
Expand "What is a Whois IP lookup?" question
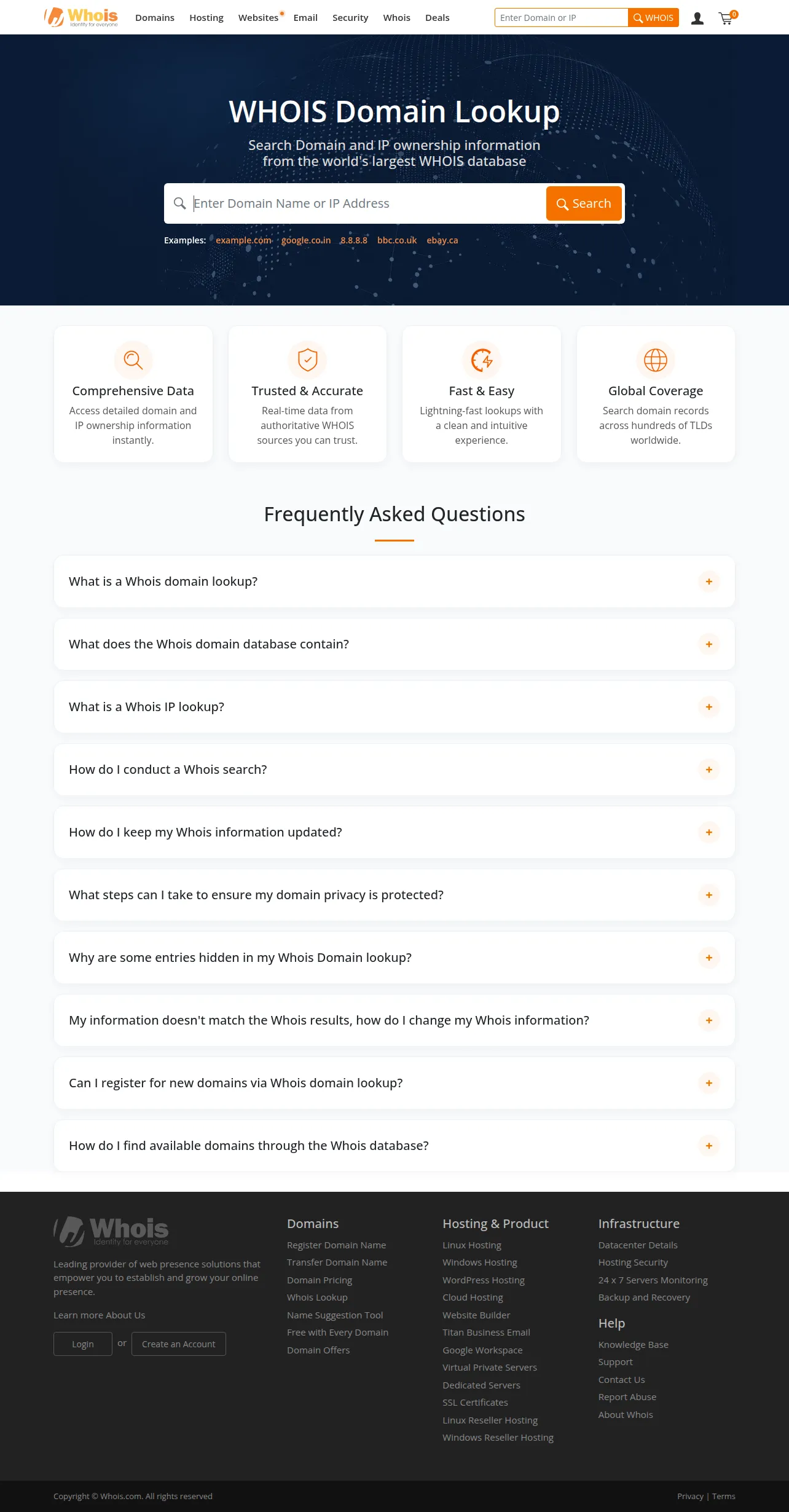tap(394, 707)
